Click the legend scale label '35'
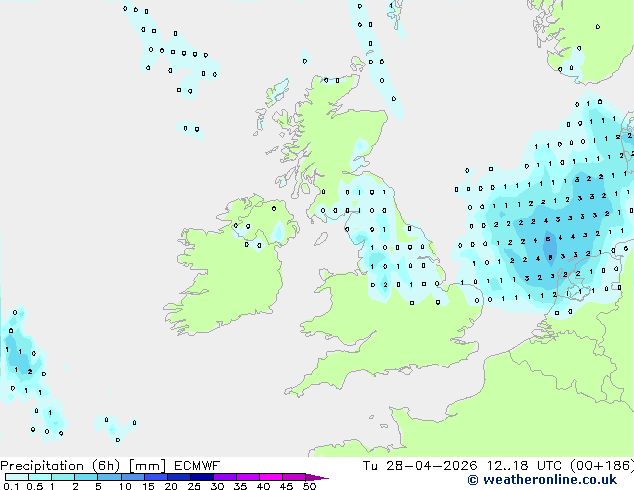Viewport: 634px width, 490px height. 241,486
